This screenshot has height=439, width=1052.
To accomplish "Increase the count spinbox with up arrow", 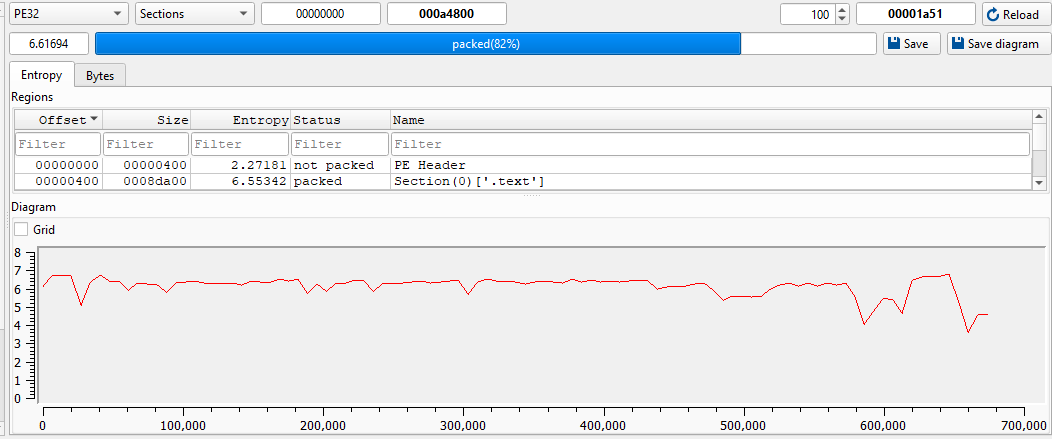I will (841, 10).
